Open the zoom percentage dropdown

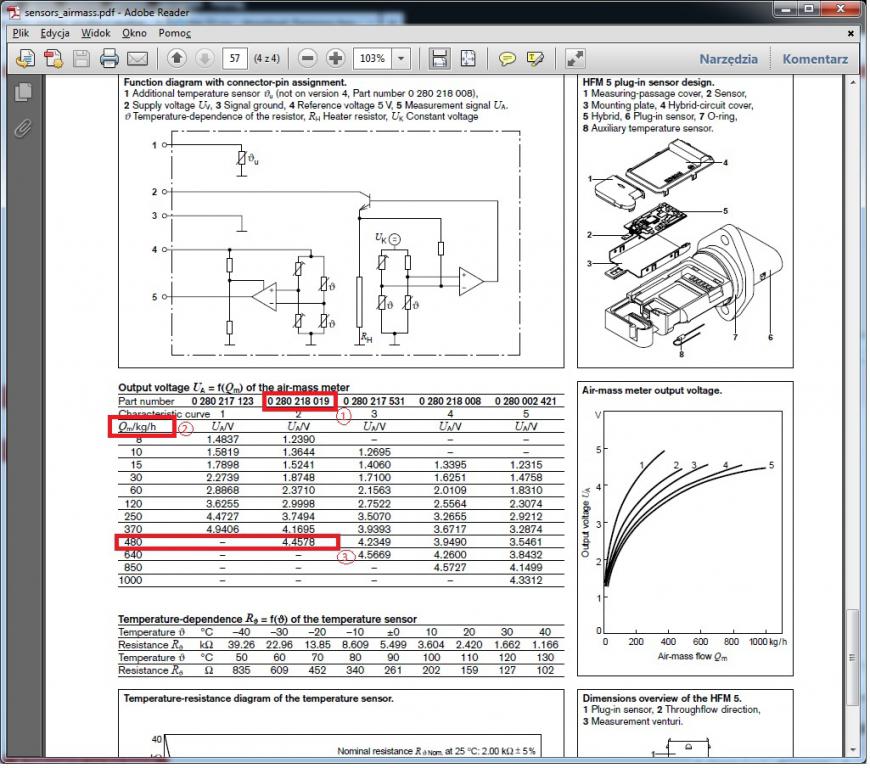tap(402, 59)
